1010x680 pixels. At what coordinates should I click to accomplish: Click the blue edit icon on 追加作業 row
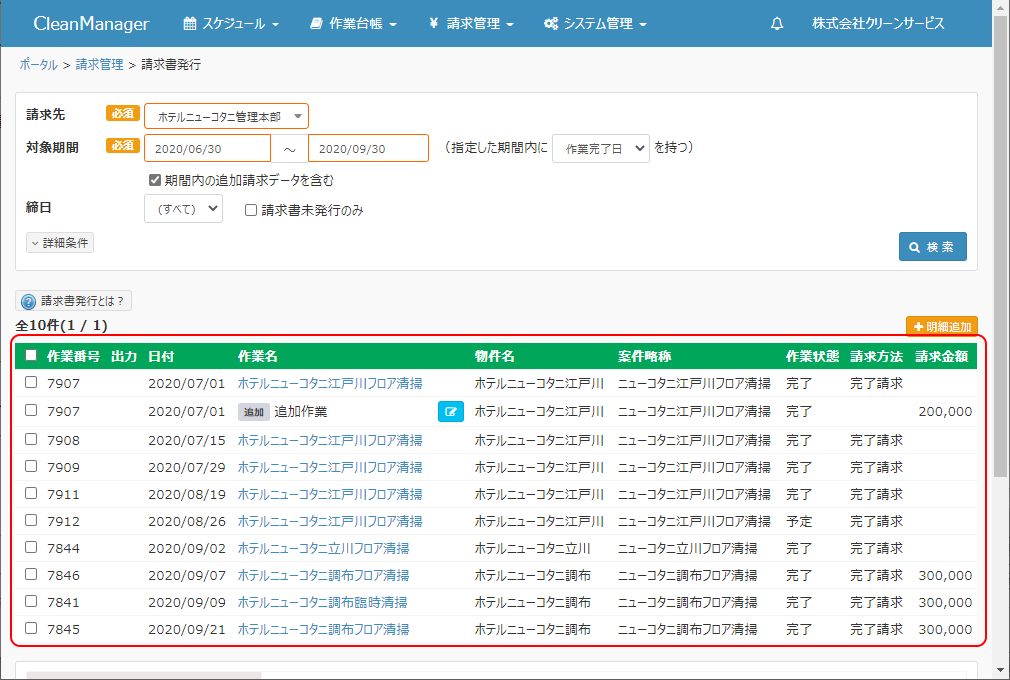tap(451, 411)
